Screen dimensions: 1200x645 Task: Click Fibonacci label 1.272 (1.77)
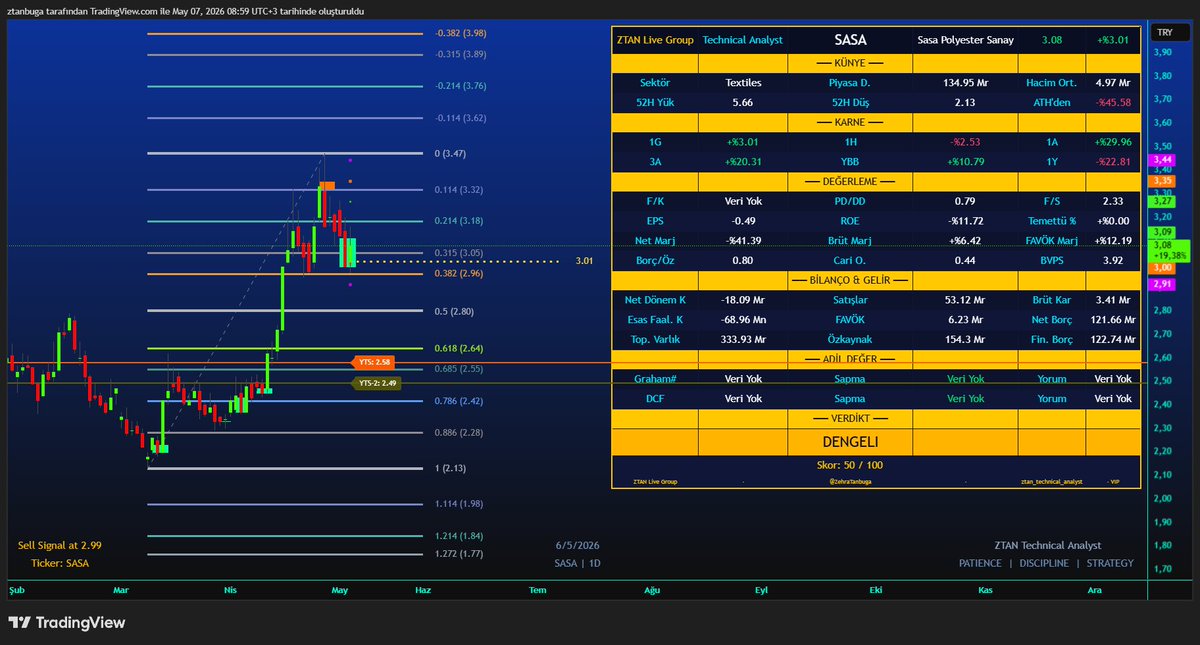point(459,552)
